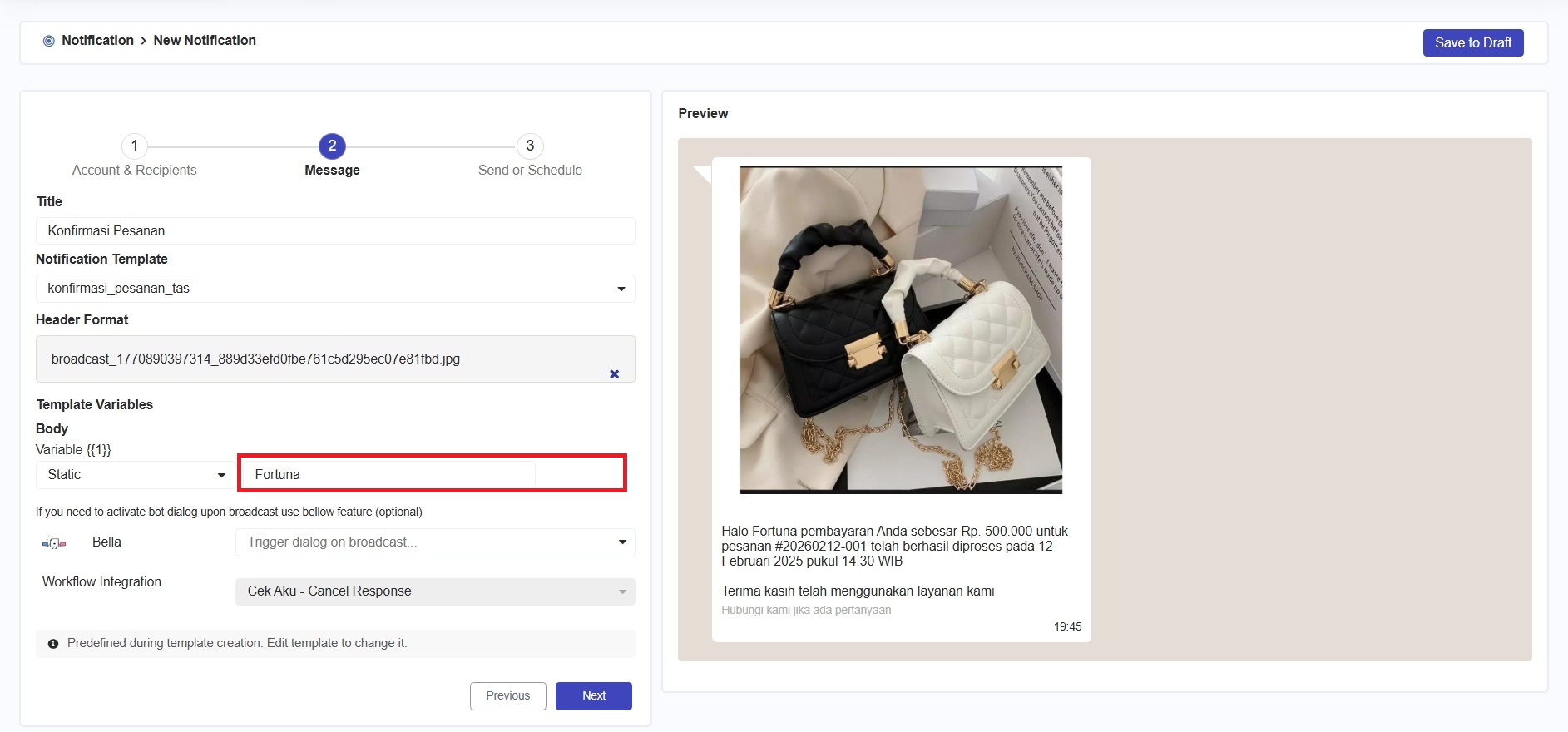Click the Notification breadcrumb link

97,41
